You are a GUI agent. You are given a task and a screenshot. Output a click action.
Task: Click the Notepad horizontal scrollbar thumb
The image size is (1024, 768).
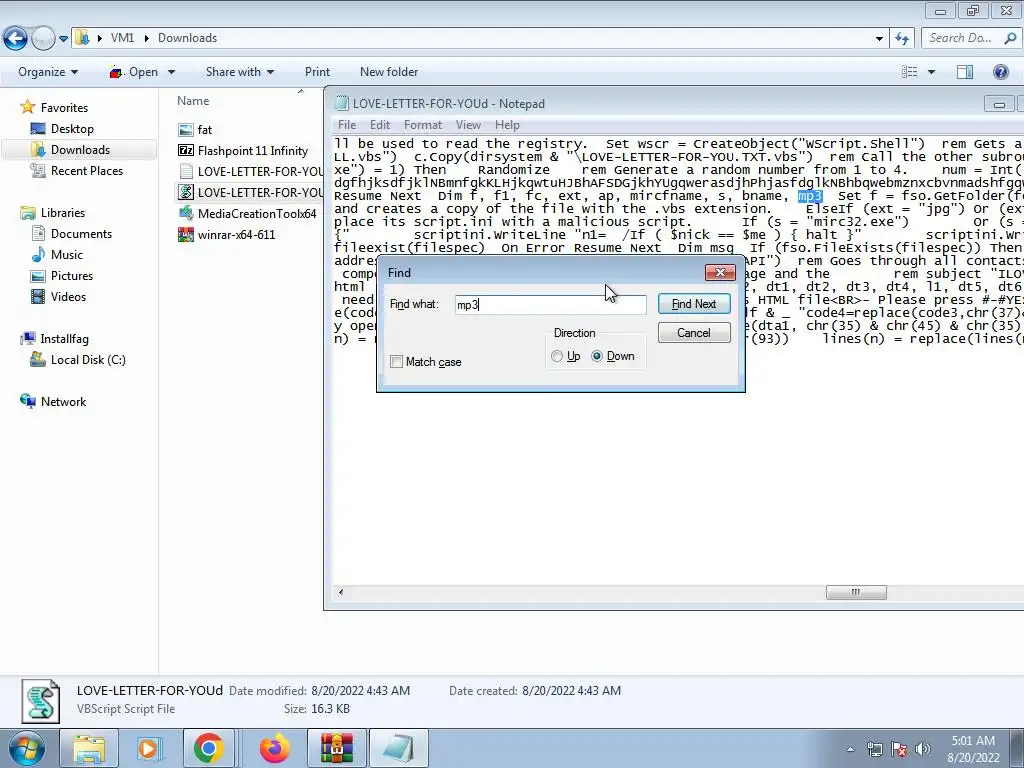856,592
